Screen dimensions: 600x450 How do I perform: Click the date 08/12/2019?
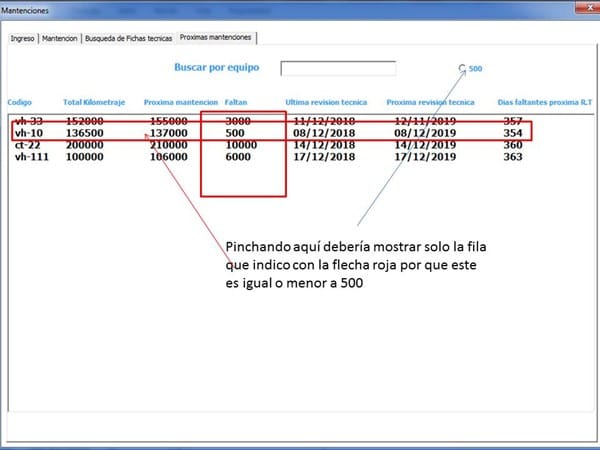tap(425, 133)
